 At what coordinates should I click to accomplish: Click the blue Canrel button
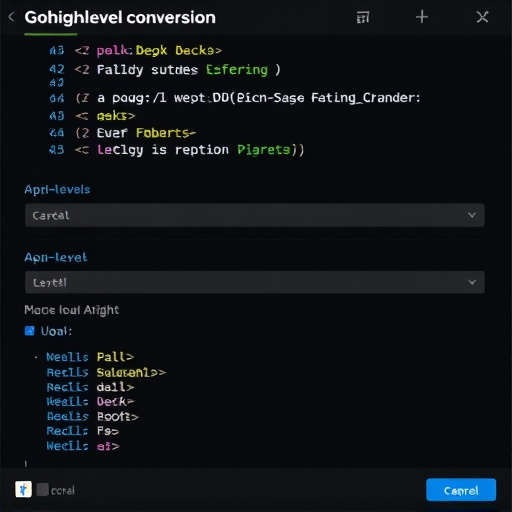pyautogui.click(x=461, y=490)
